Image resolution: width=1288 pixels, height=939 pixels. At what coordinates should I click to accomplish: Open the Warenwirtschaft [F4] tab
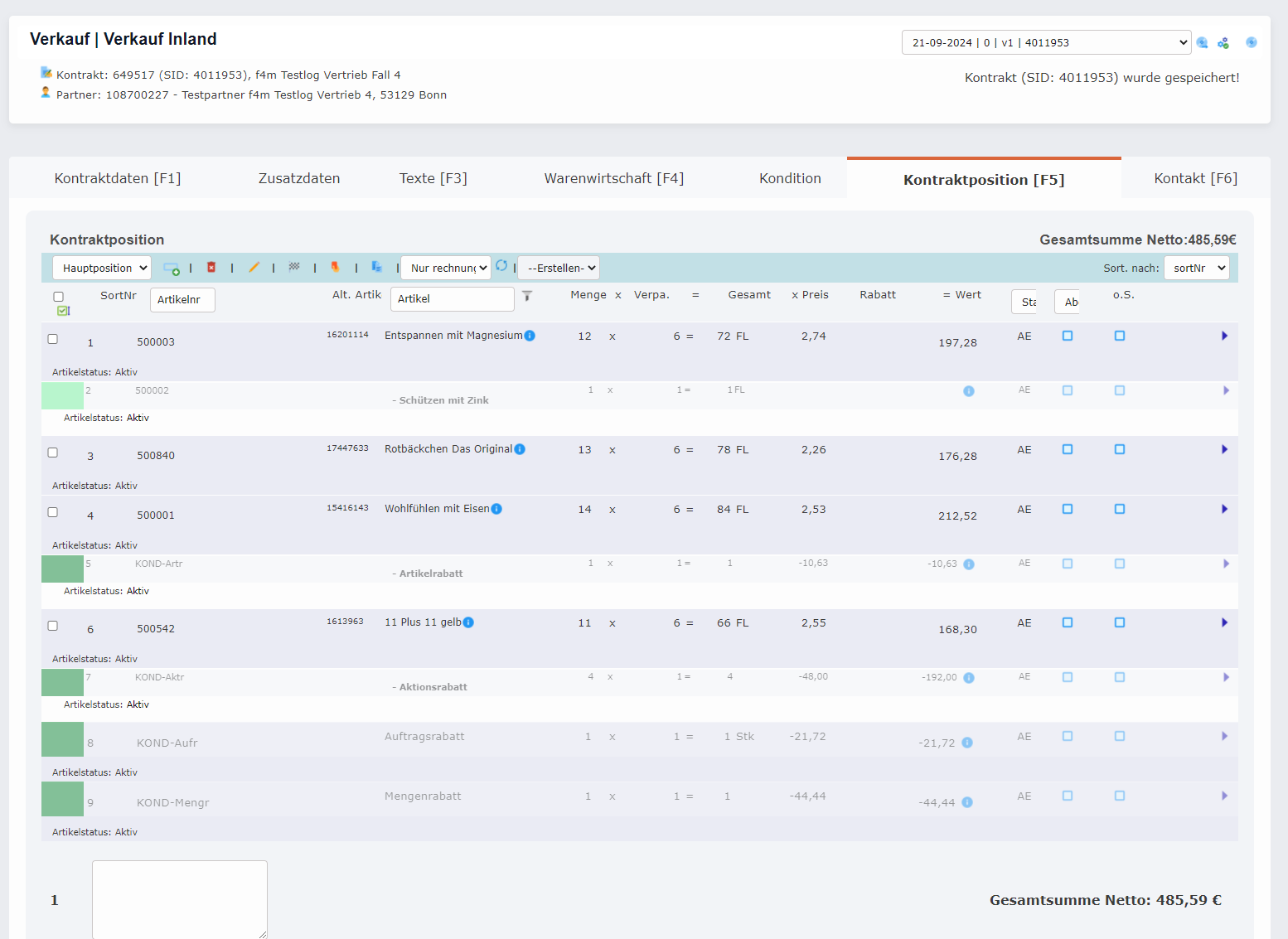pyautogui.click(x=613, y=178)
